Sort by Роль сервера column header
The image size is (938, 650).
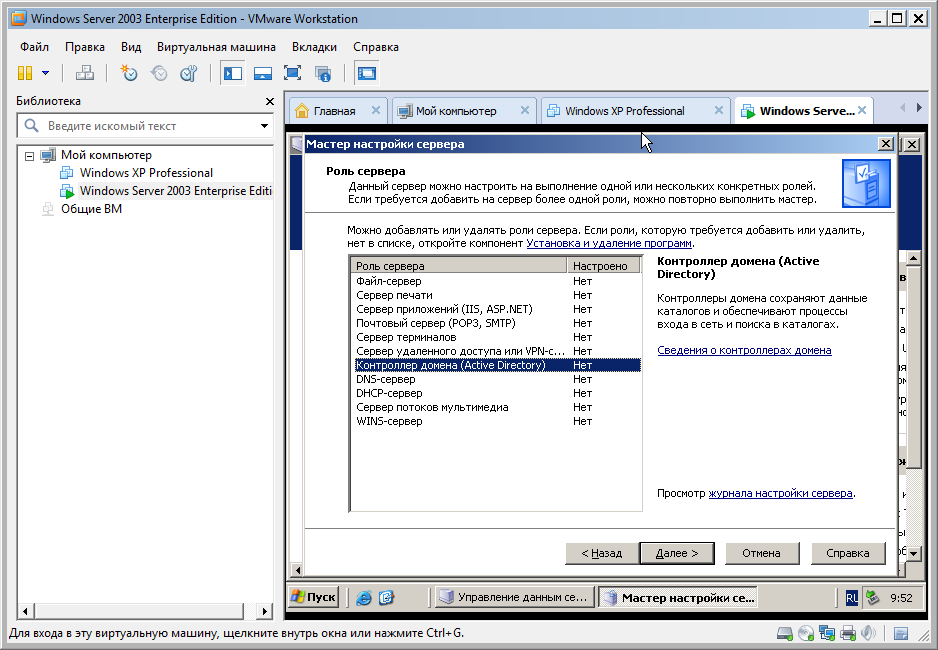[x=458, y=266]
